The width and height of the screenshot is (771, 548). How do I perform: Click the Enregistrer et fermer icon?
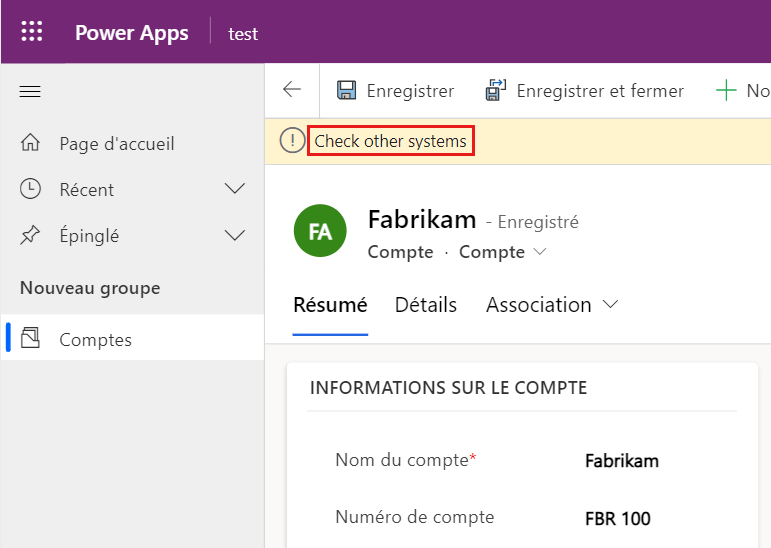pos(496,91)
